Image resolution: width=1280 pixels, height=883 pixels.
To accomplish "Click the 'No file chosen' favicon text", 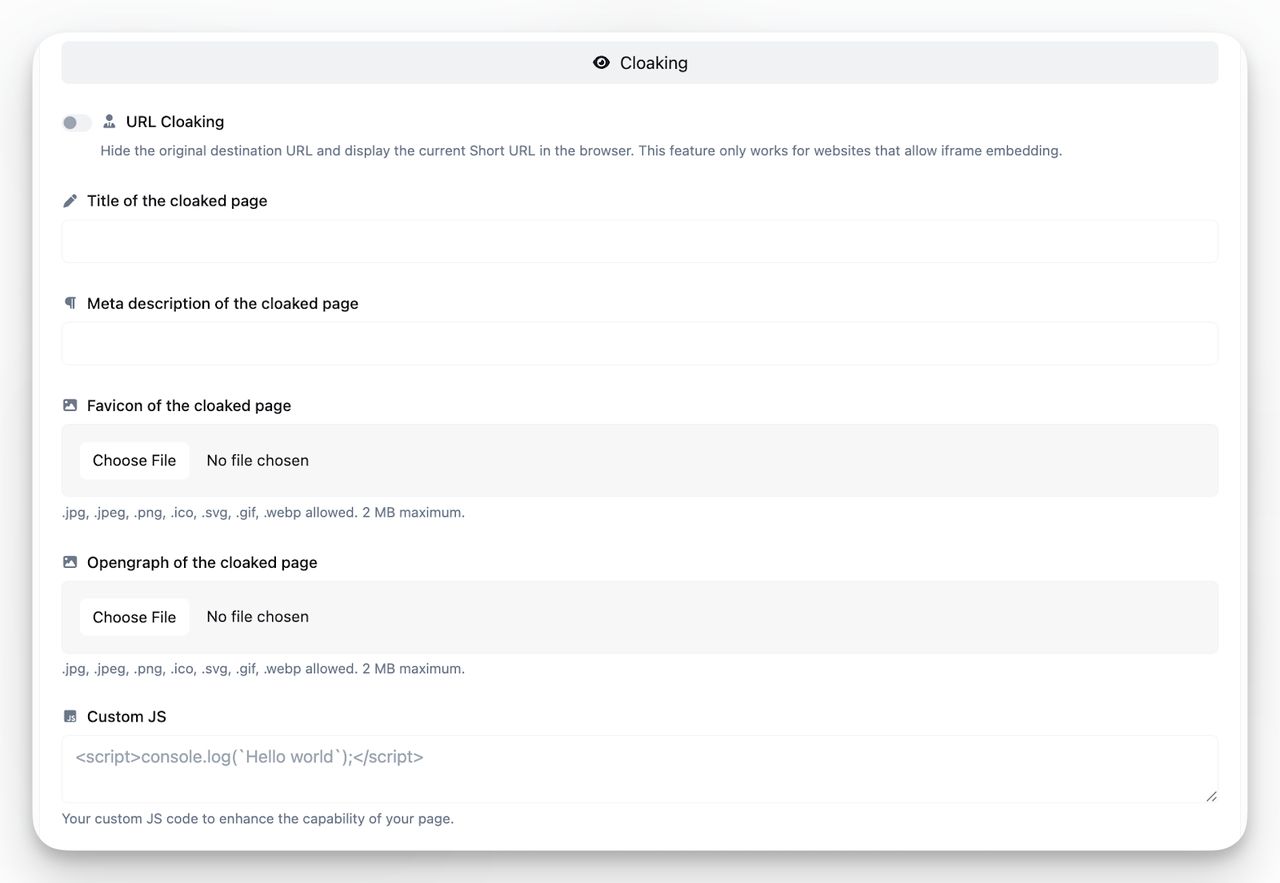I will coord(257,460).
